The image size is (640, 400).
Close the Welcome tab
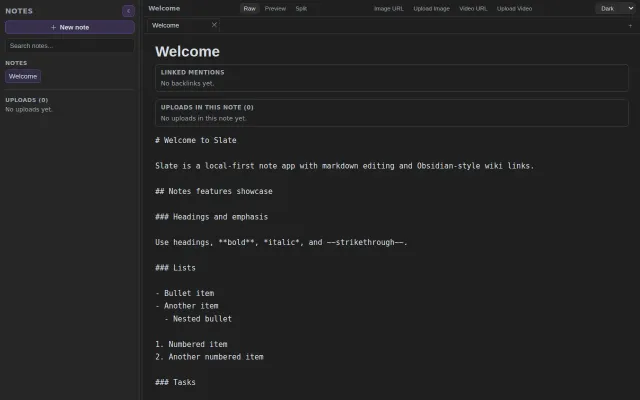214,25
